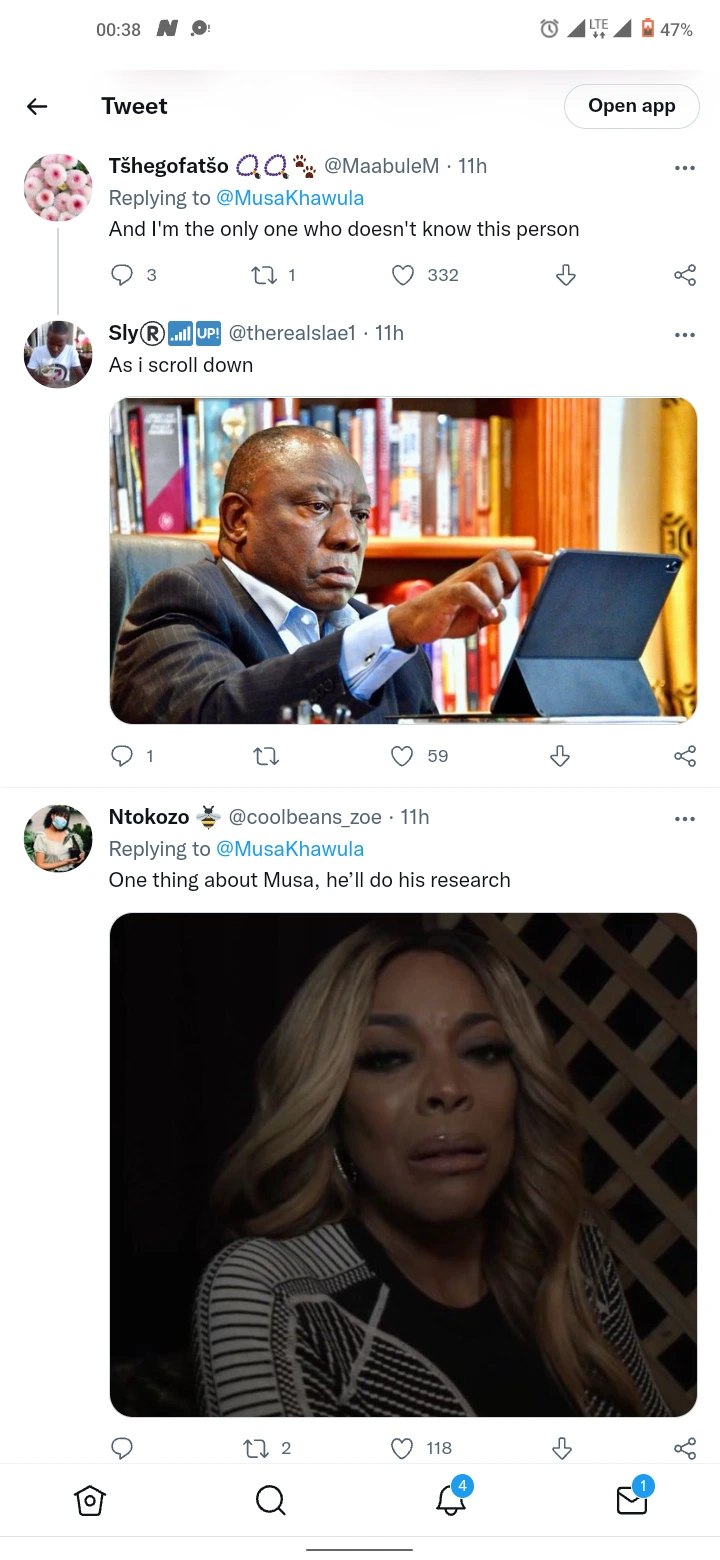Open Notifications with 4 alerts

[452, 1497]
